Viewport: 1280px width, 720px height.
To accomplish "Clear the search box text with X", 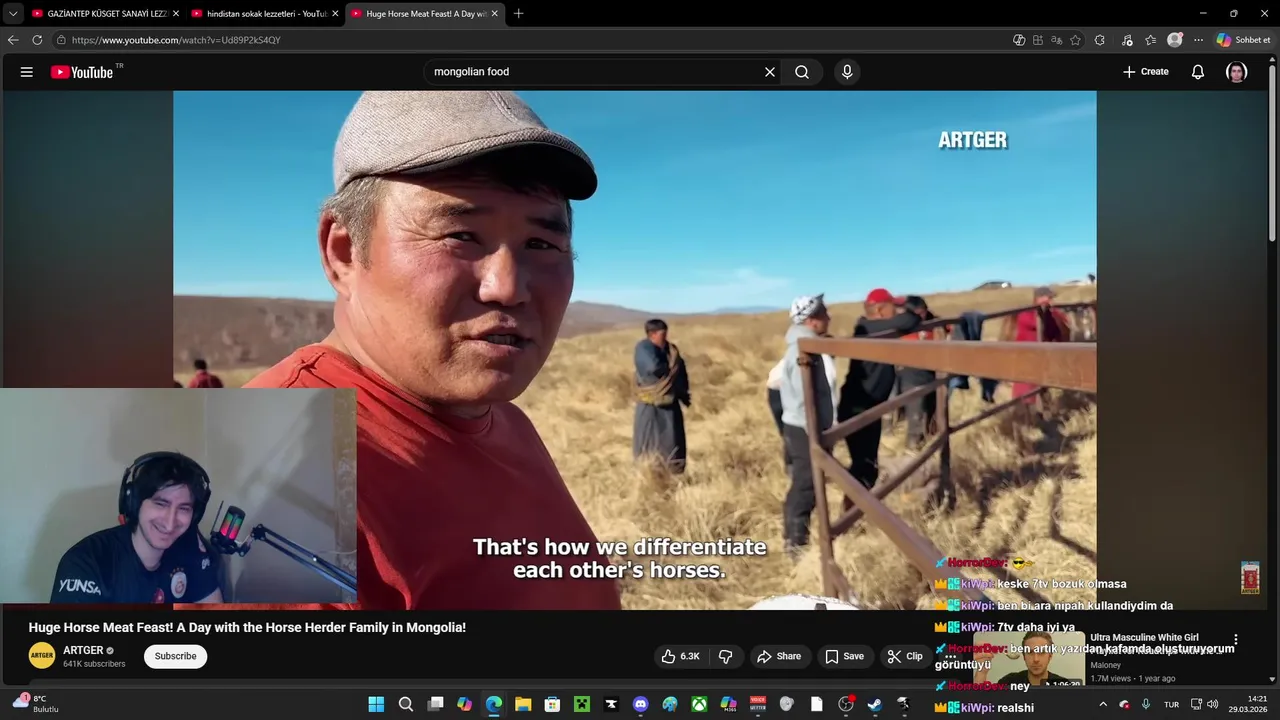I will tap(770, 72).
